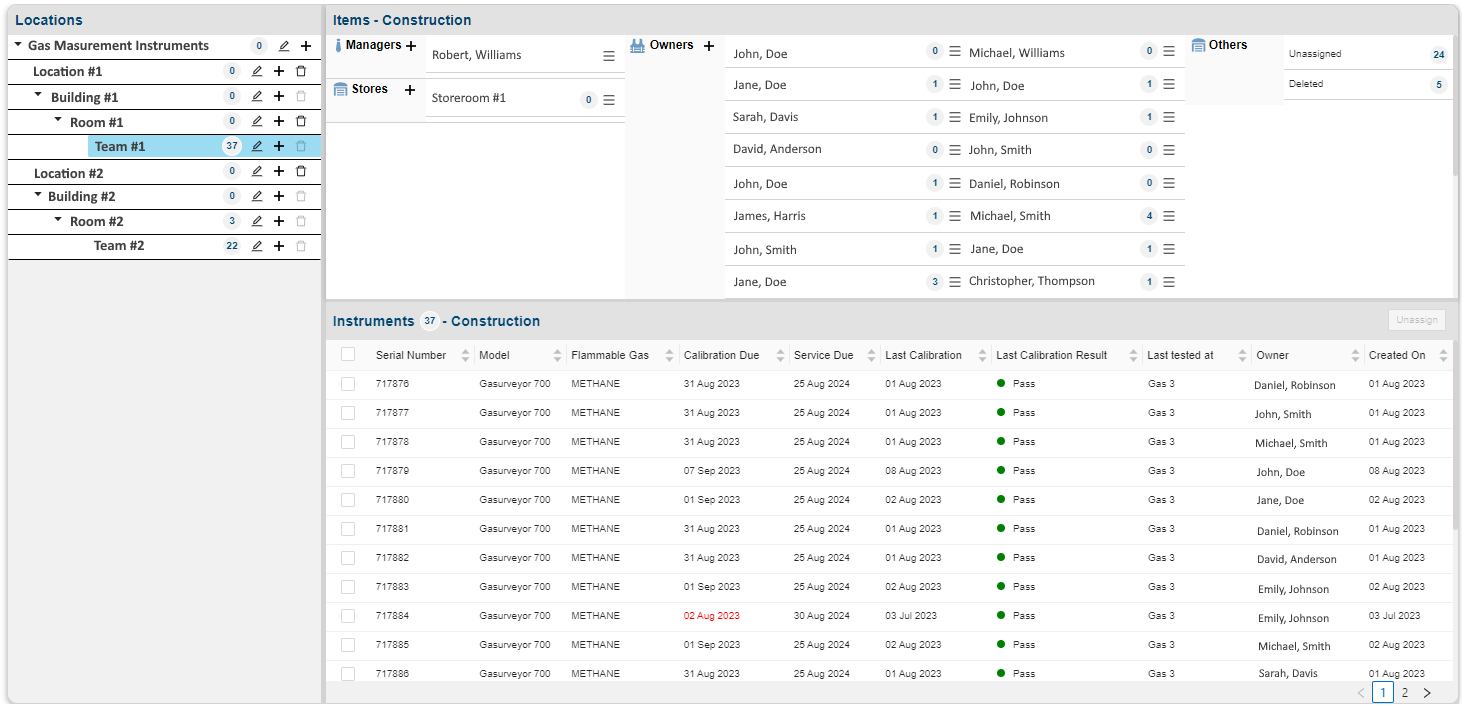
Task: Check the row for serial 717884
Action: pos(348,616)
